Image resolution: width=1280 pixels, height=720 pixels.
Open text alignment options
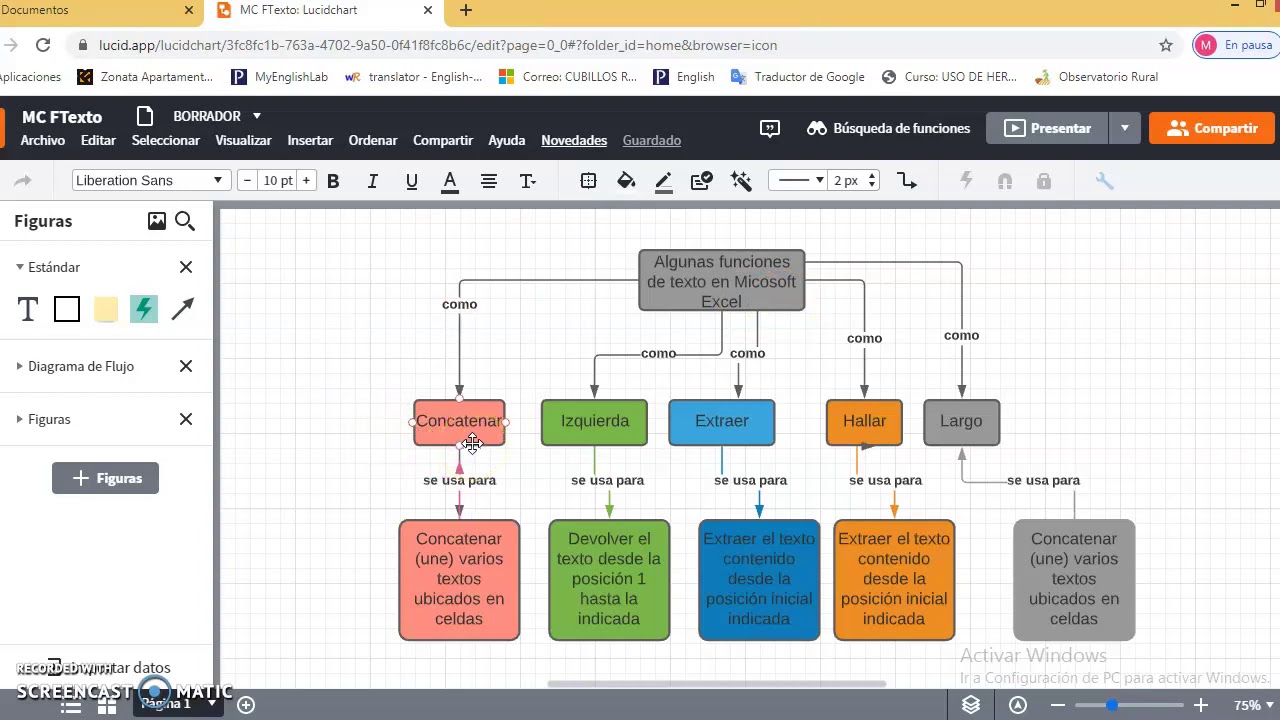[489, 181]
